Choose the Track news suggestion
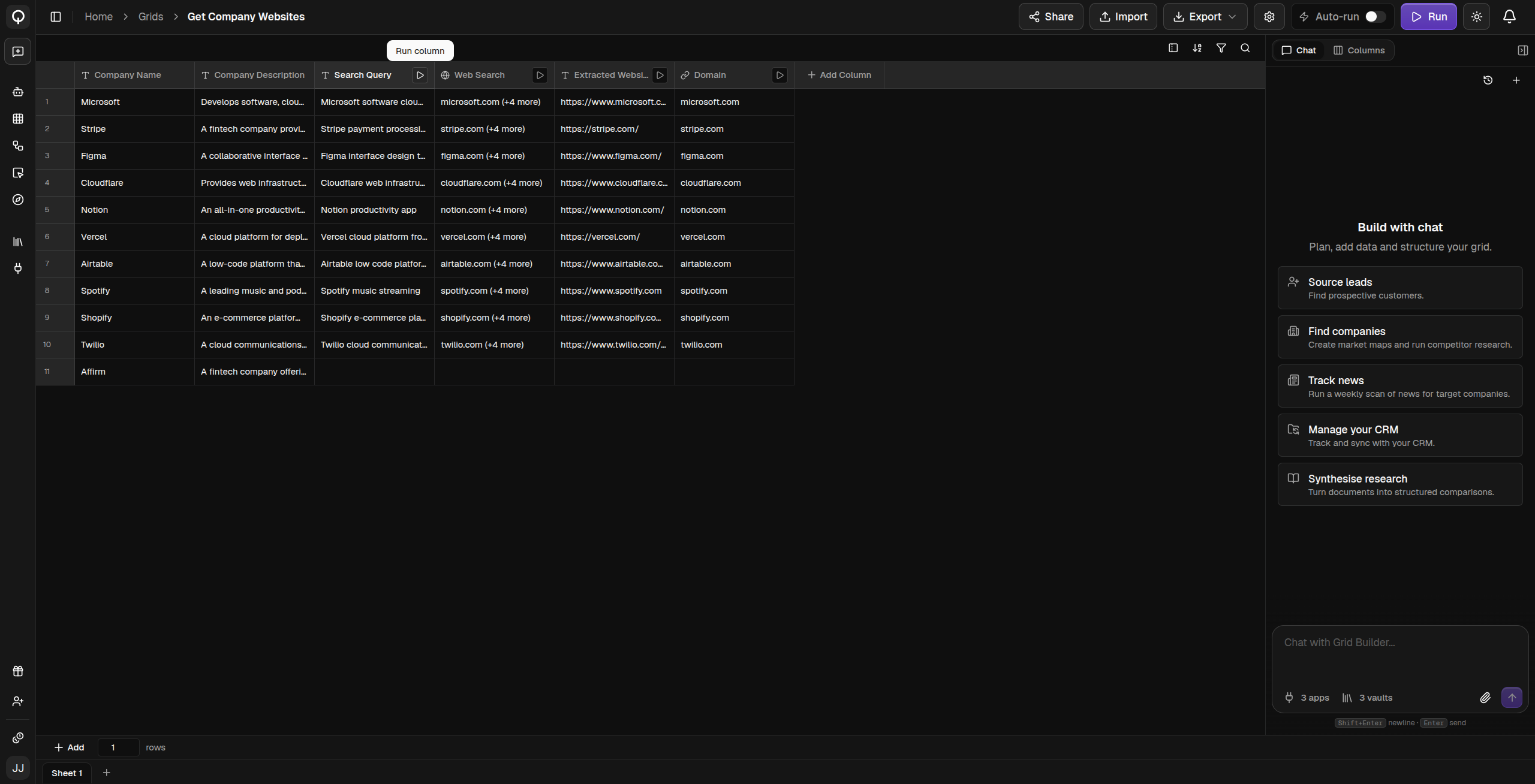The width and height of the screenshot is (1535, 784). tap(1399, 386)
